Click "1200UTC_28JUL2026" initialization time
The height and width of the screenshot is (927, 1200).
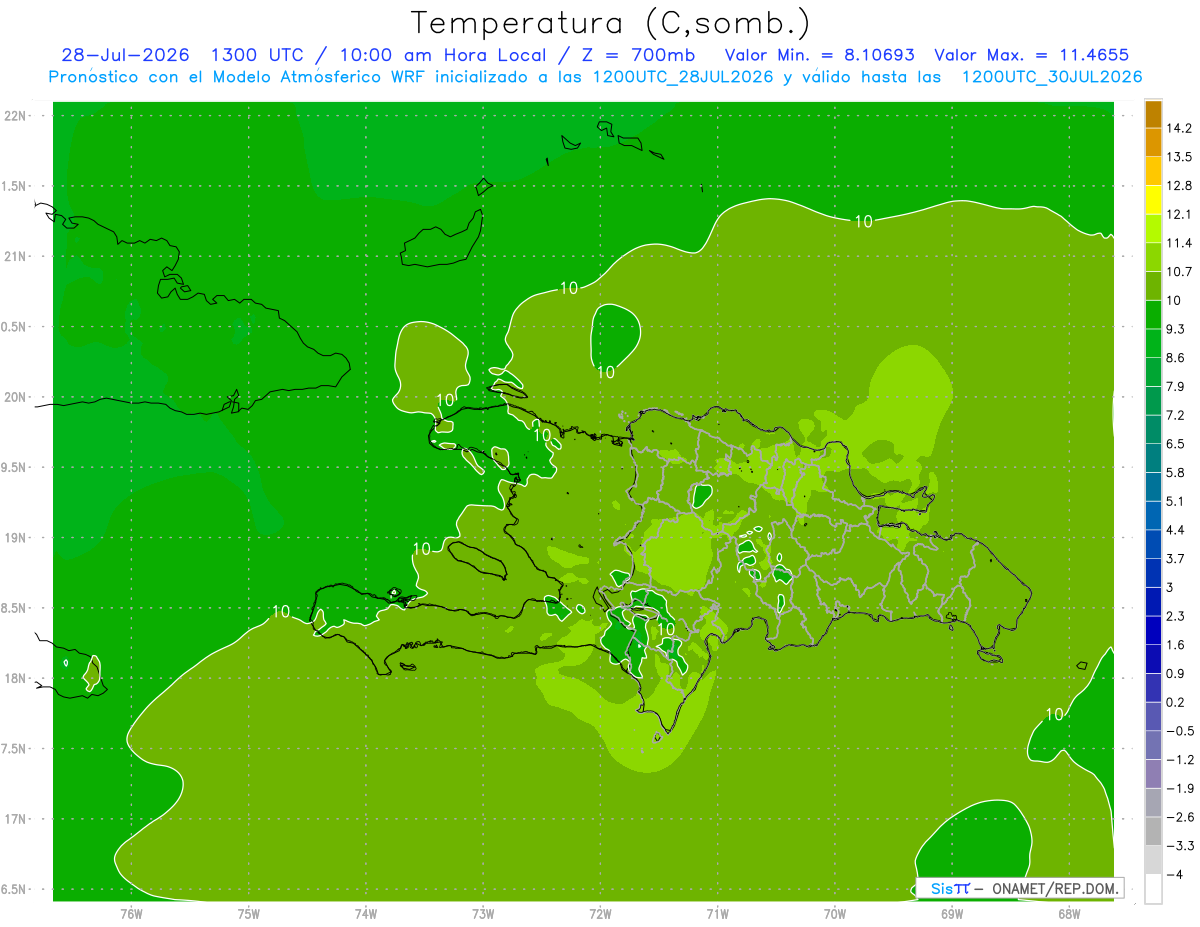click(x=683, y=76)
